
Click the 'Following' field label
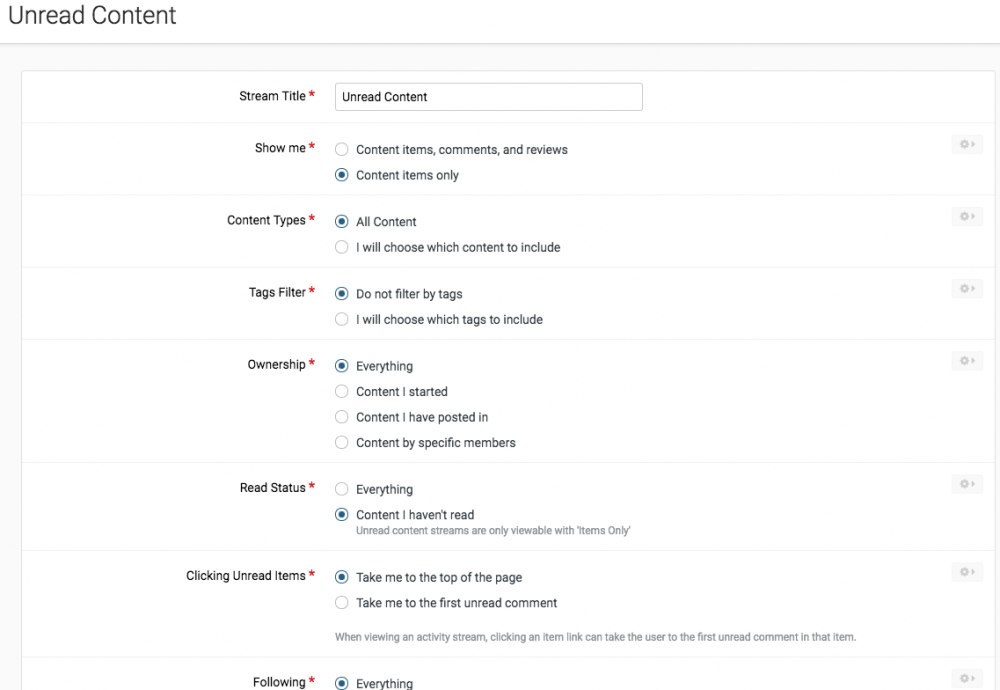[279, 682]
